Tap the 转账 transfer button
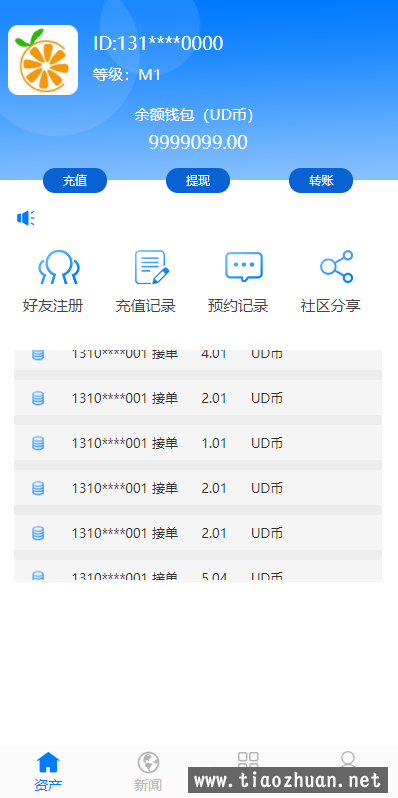Viewport: 398px width, 798px height. (x=321, y=180)
